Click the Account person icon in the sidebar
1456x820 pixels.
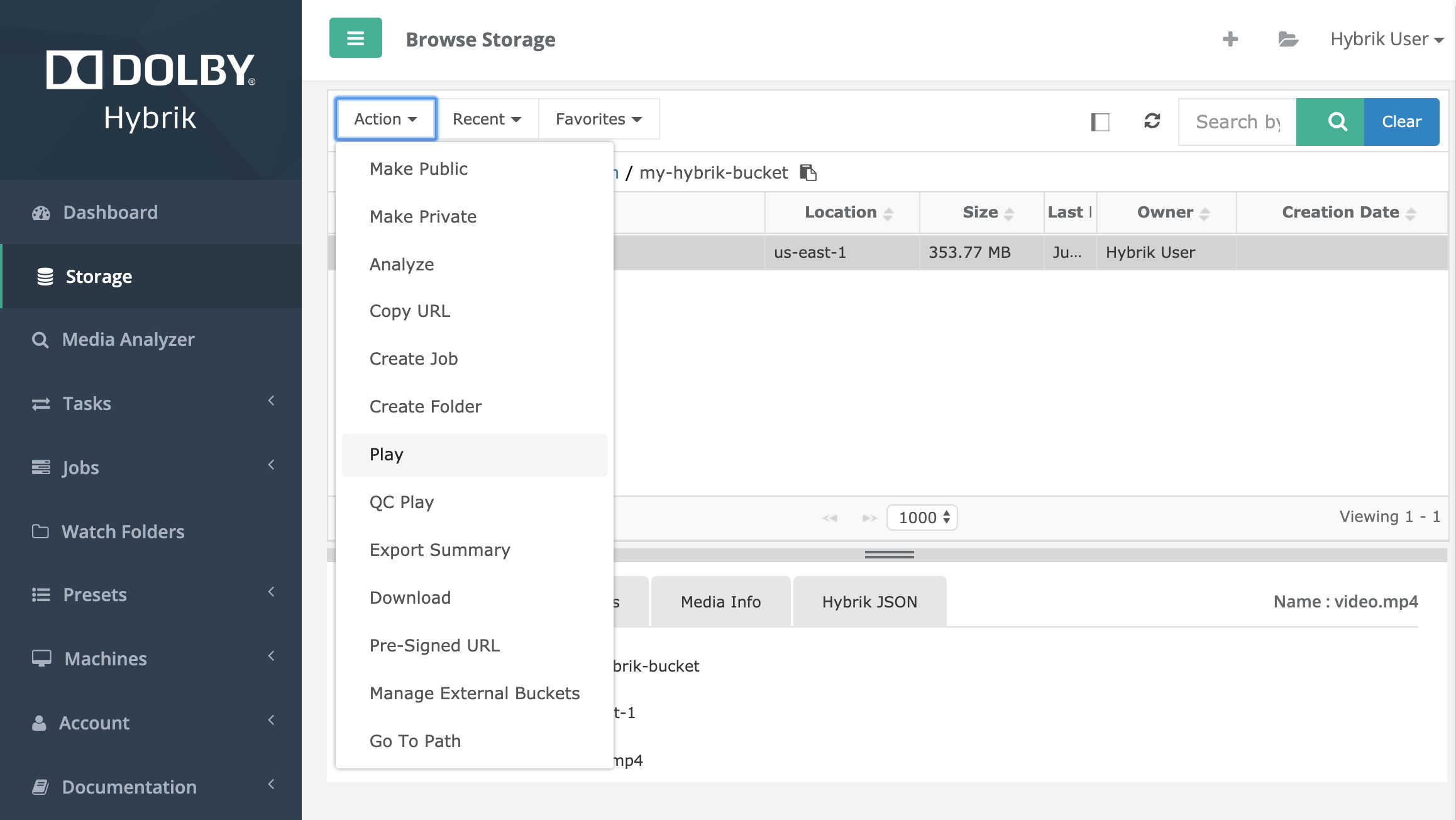click(39, 723)
